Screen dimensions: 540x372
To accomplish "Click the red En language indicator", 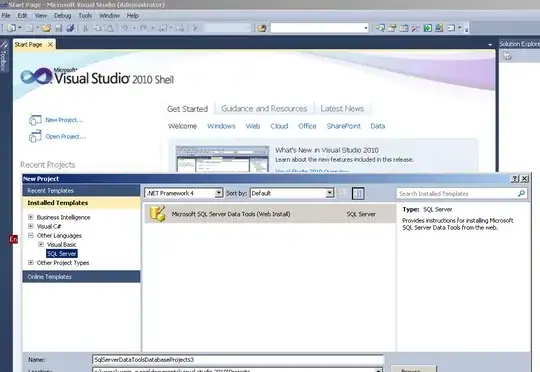I will click(x=13, y=239).
